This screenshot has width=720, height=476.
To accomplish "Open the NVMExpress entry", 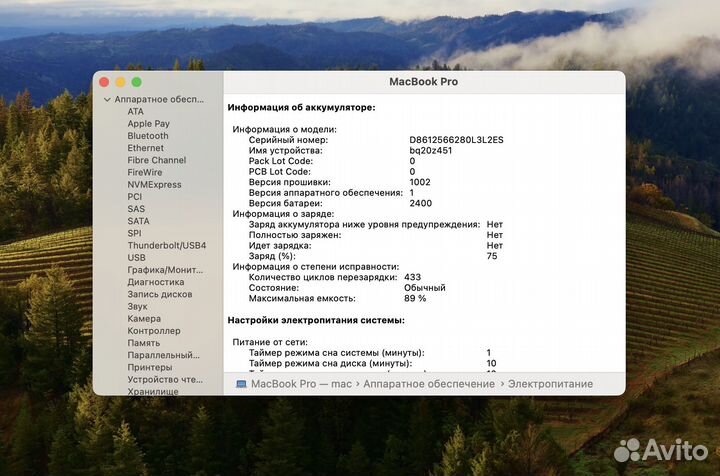I will click(x=154, y=185).
